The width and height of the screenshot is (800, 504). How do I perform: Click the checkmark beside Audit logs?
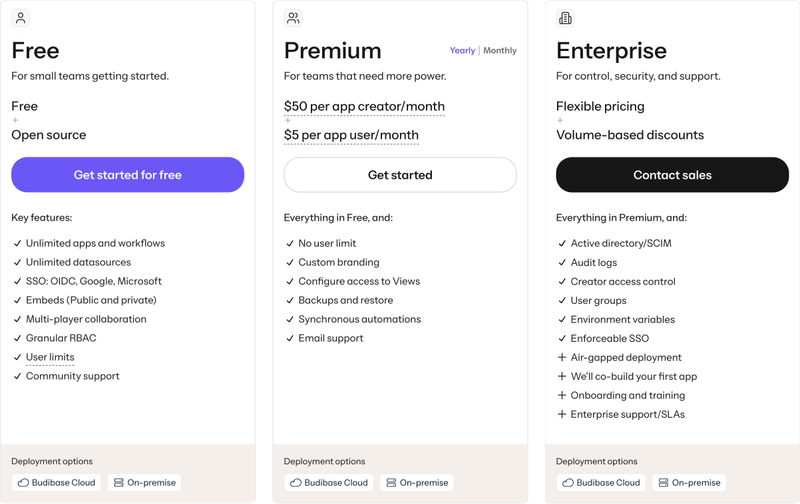tap(562, 262)
